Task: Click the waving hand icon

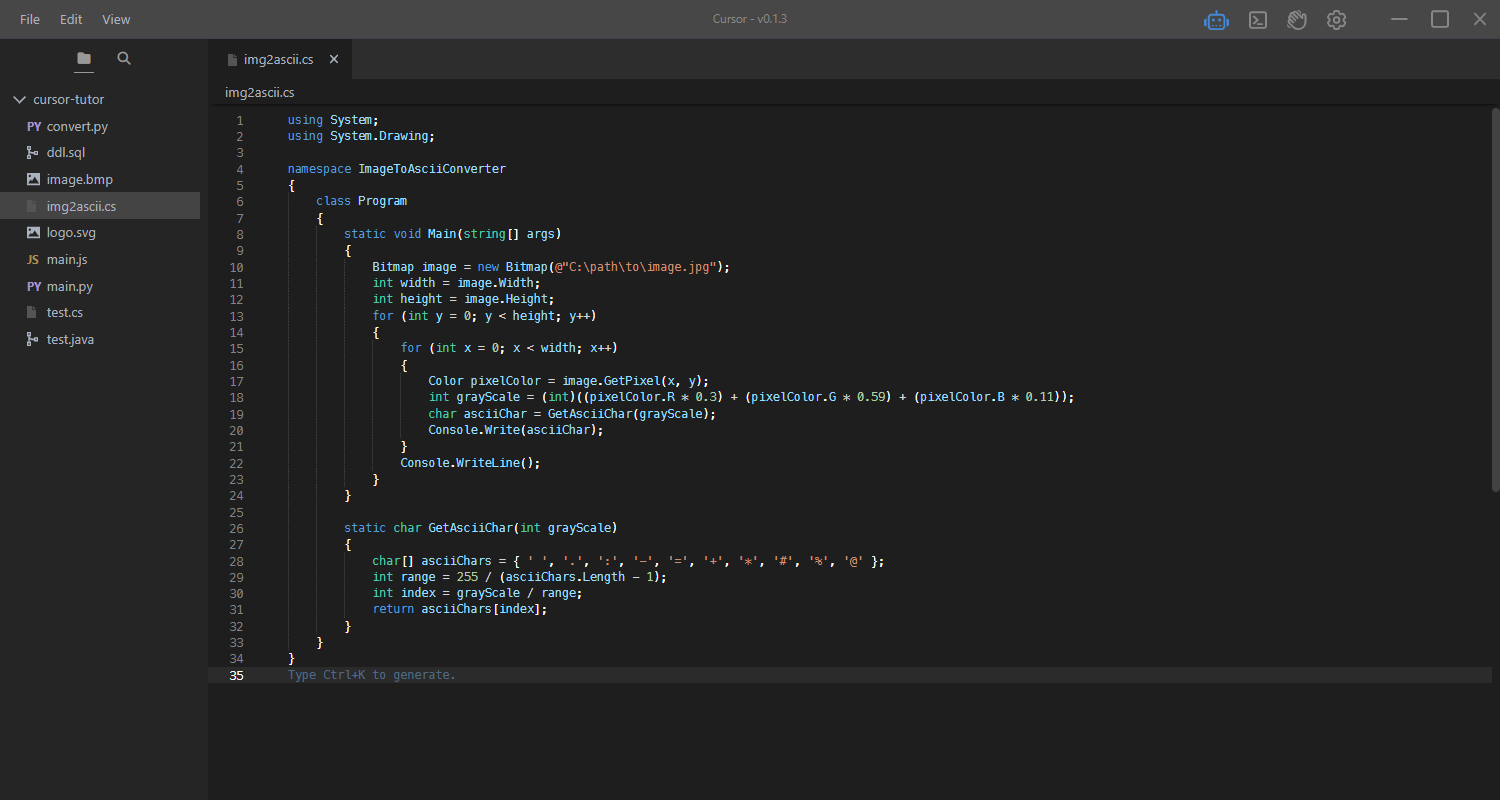Action: [x=1297, y=20]
